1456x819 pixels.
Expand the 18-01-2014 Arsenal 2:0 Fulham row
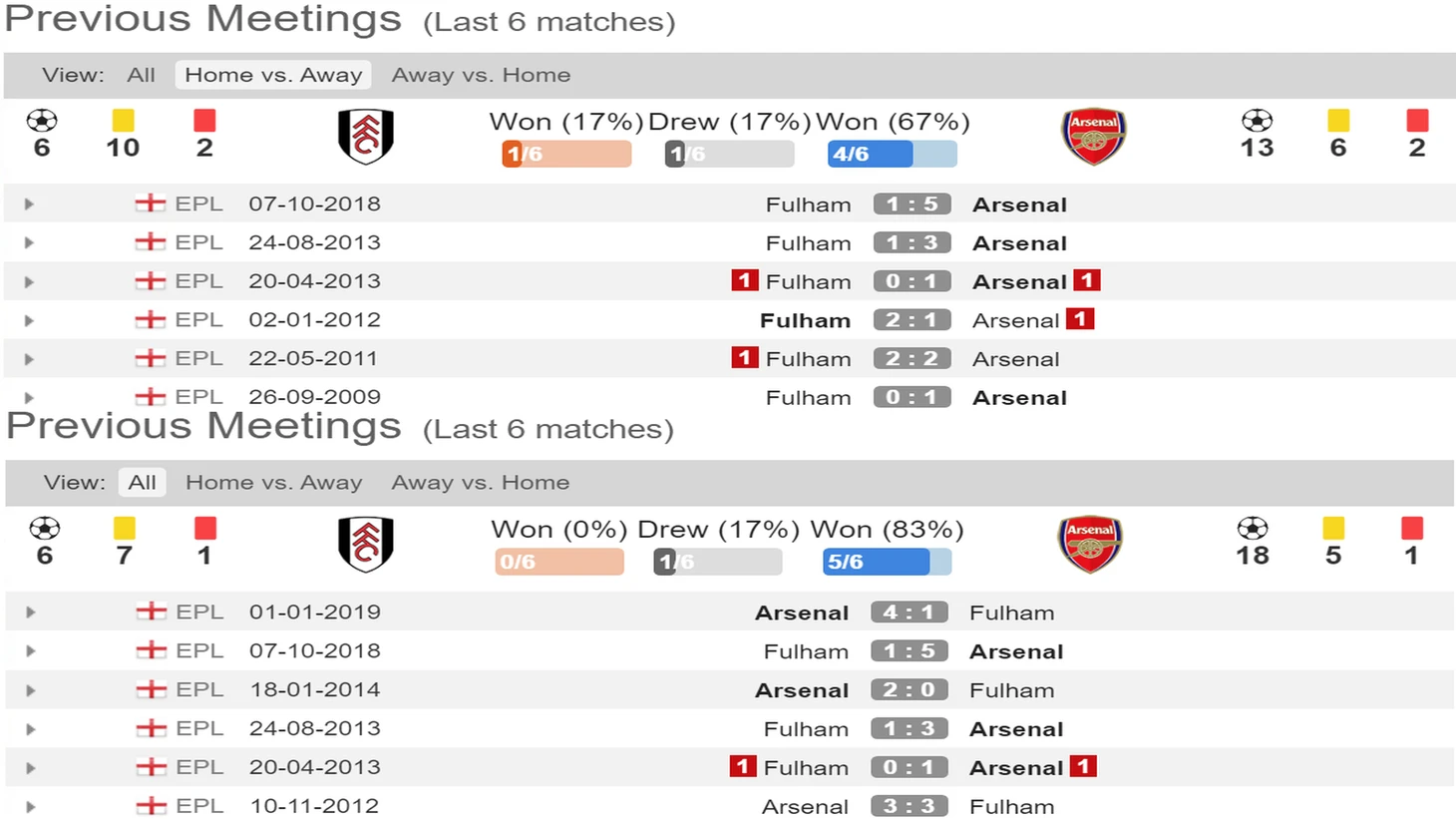pyautogui.click(x=30, y=689)
